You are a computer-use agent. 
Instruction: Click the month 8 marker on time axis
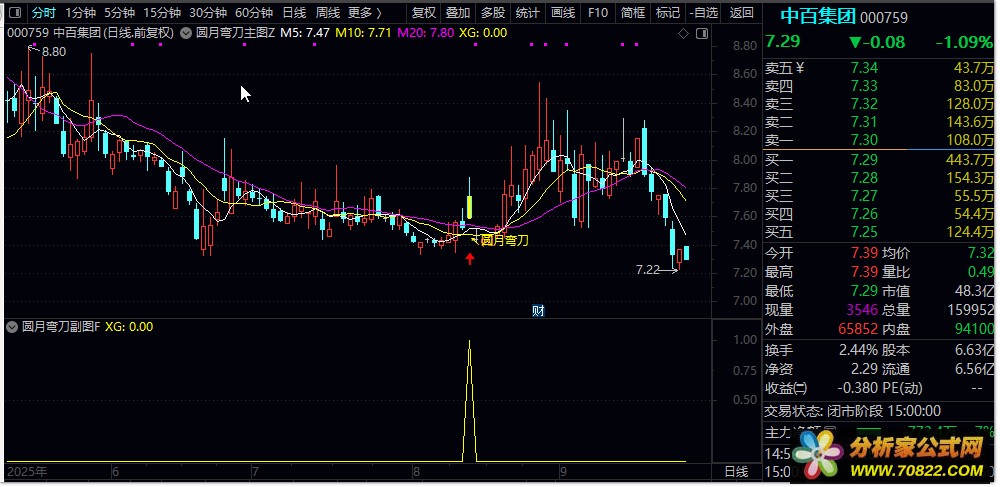pyautogui.click(x=416, y=472)
